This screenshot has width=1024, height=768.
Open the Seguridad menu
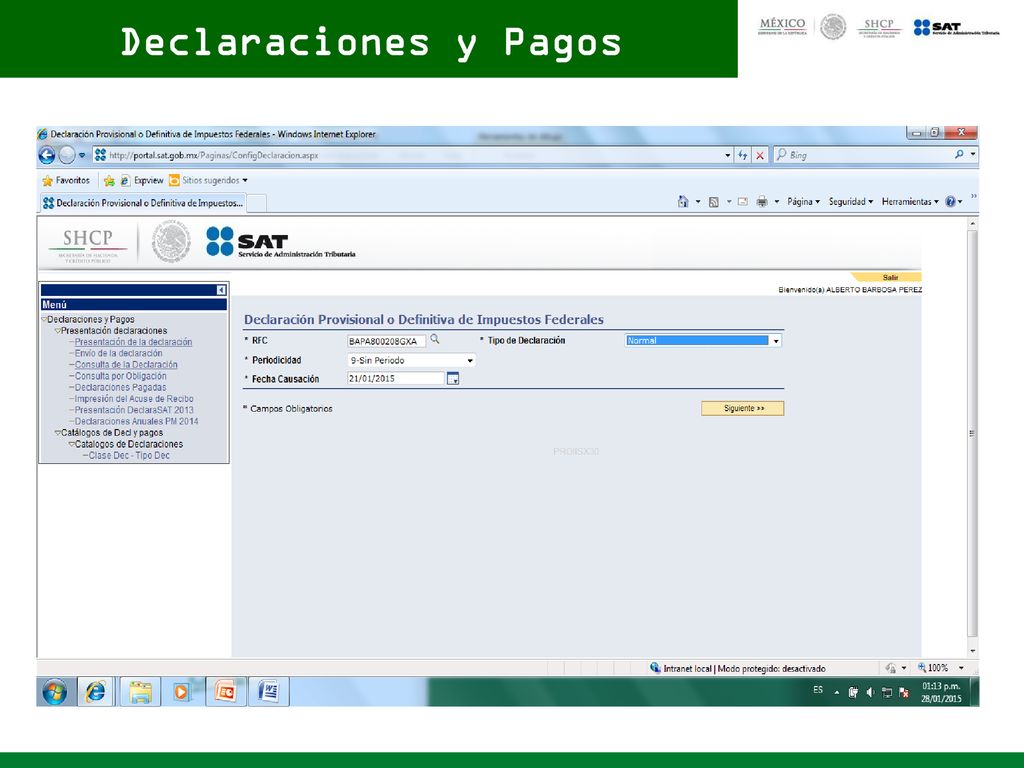pos(850,202)
